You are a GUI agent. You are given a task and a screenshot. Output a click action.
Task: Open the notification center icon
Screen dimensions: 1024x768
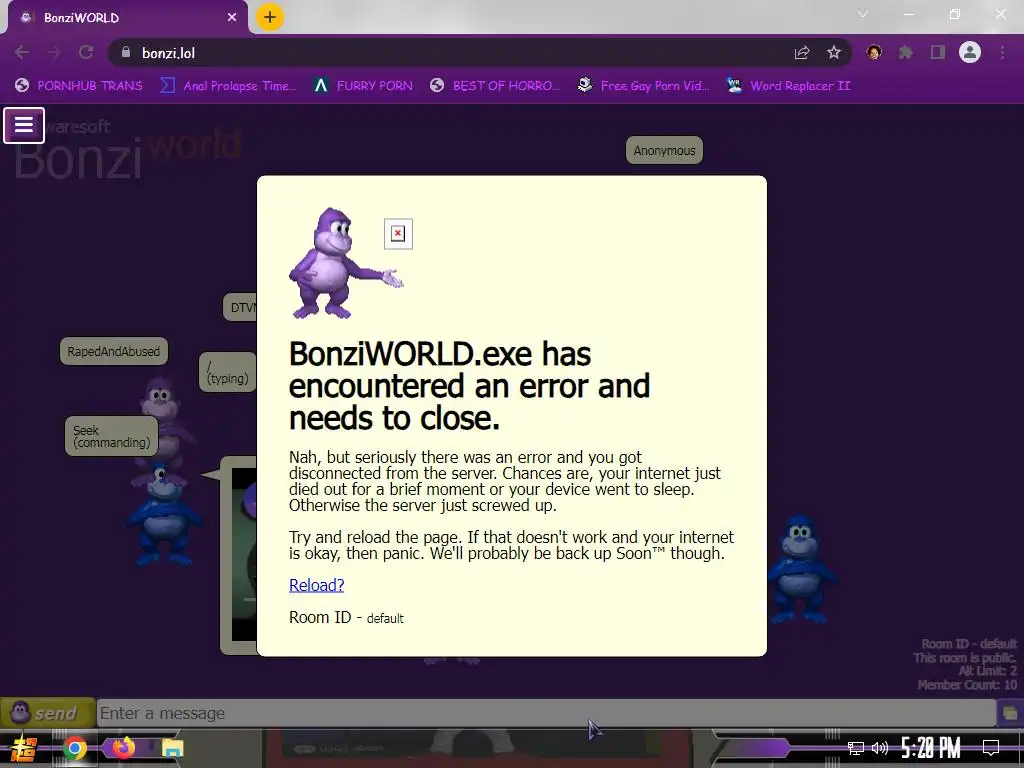pyautogui.click(x=991, y=748)
